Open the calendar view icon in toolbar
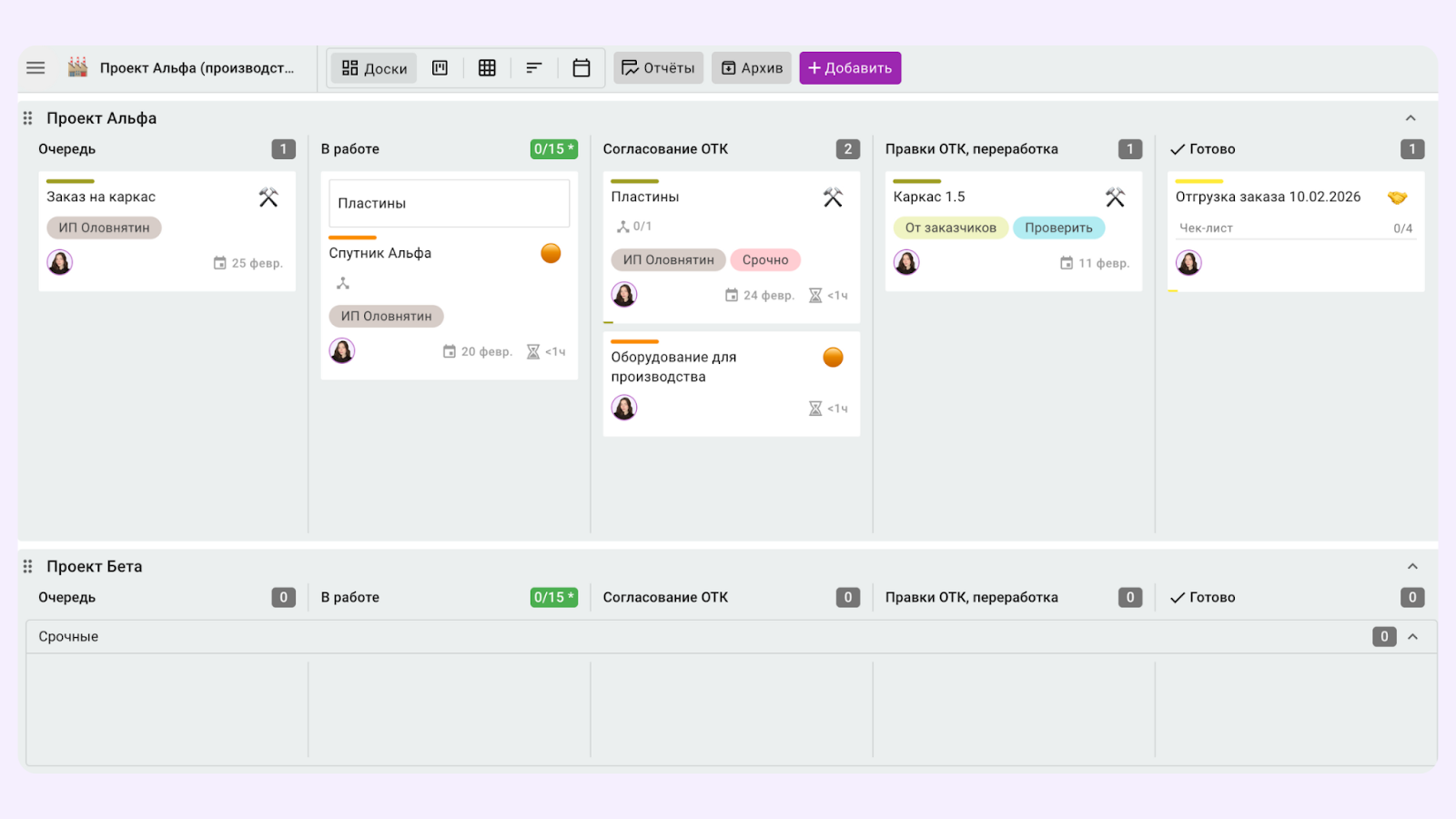1456x819 pixels. click(581, 68)
